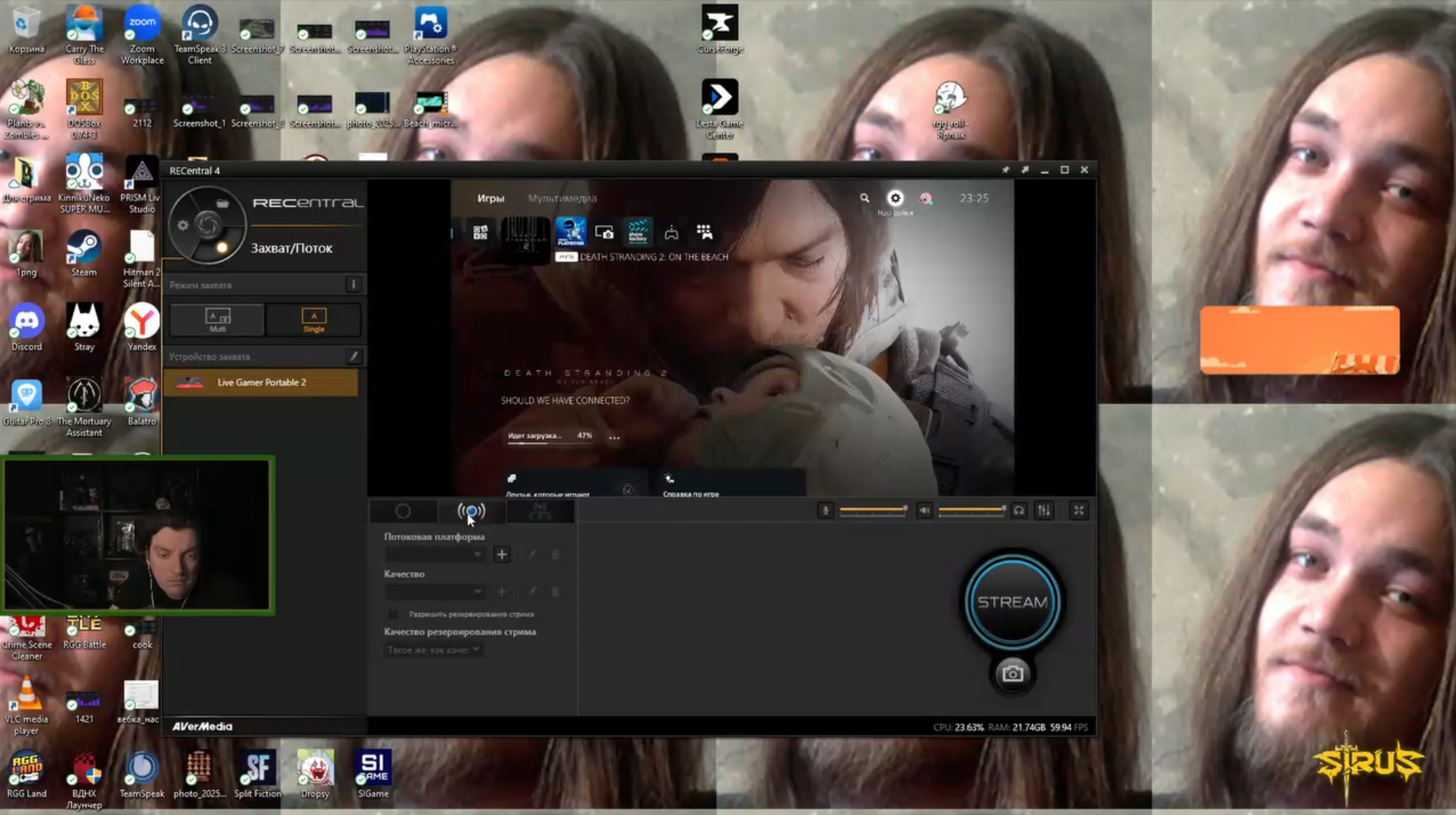This screenshot has height=815, width=1456.
Task: Switch to the record mode tab
Action: [403, 511]
